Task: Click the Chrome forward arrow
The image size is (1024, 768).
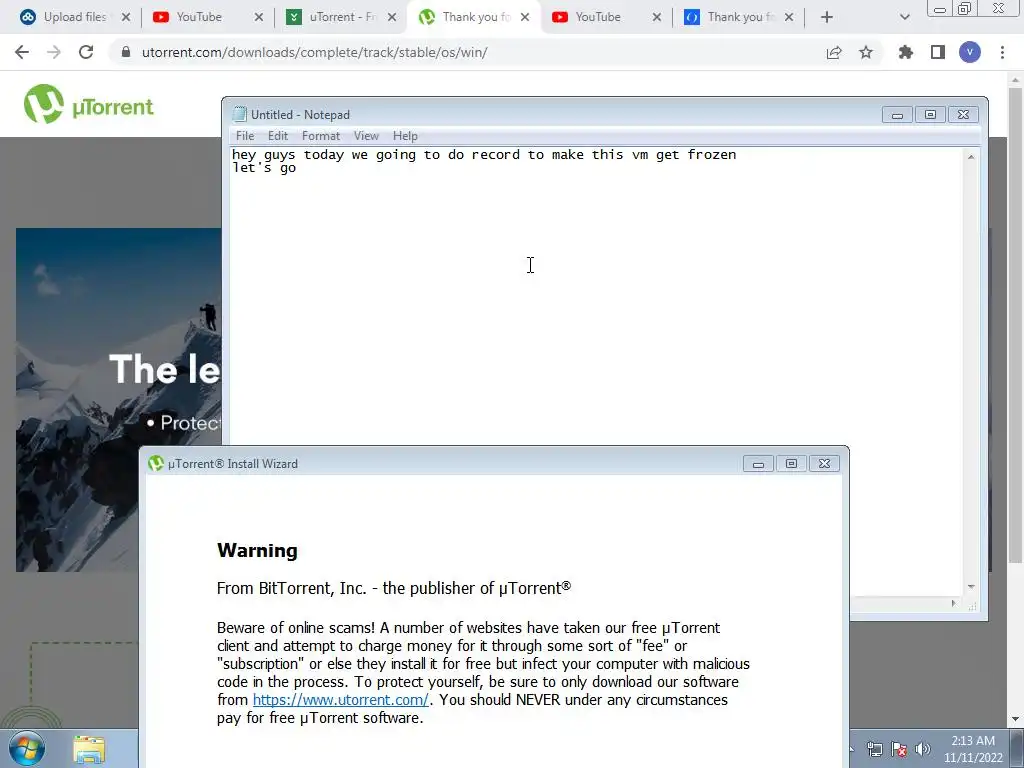Action: pyautogui.click(x=54, y=52)
